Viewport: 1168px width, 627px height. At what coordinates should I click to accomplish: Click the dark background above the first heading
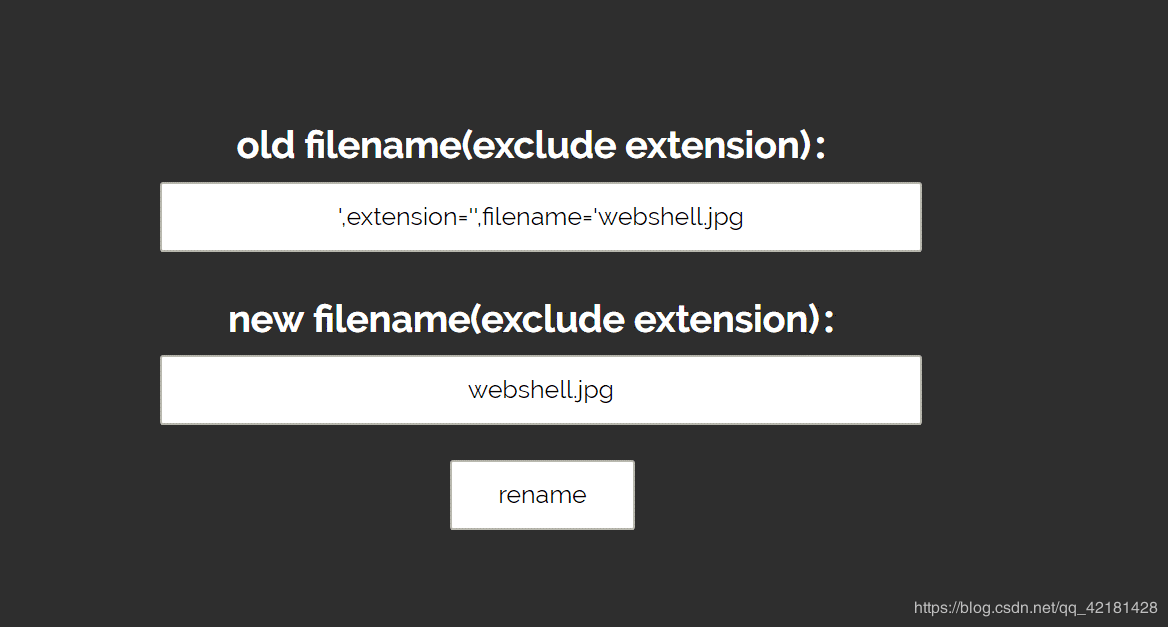pyautogui.click(x=531, y=60)
